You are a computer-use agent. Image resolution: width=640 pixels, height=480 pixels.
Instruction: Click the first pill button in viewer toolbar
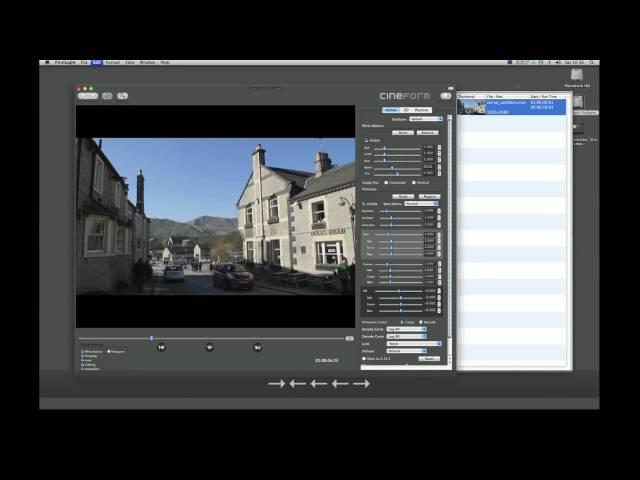pos(88,96)
